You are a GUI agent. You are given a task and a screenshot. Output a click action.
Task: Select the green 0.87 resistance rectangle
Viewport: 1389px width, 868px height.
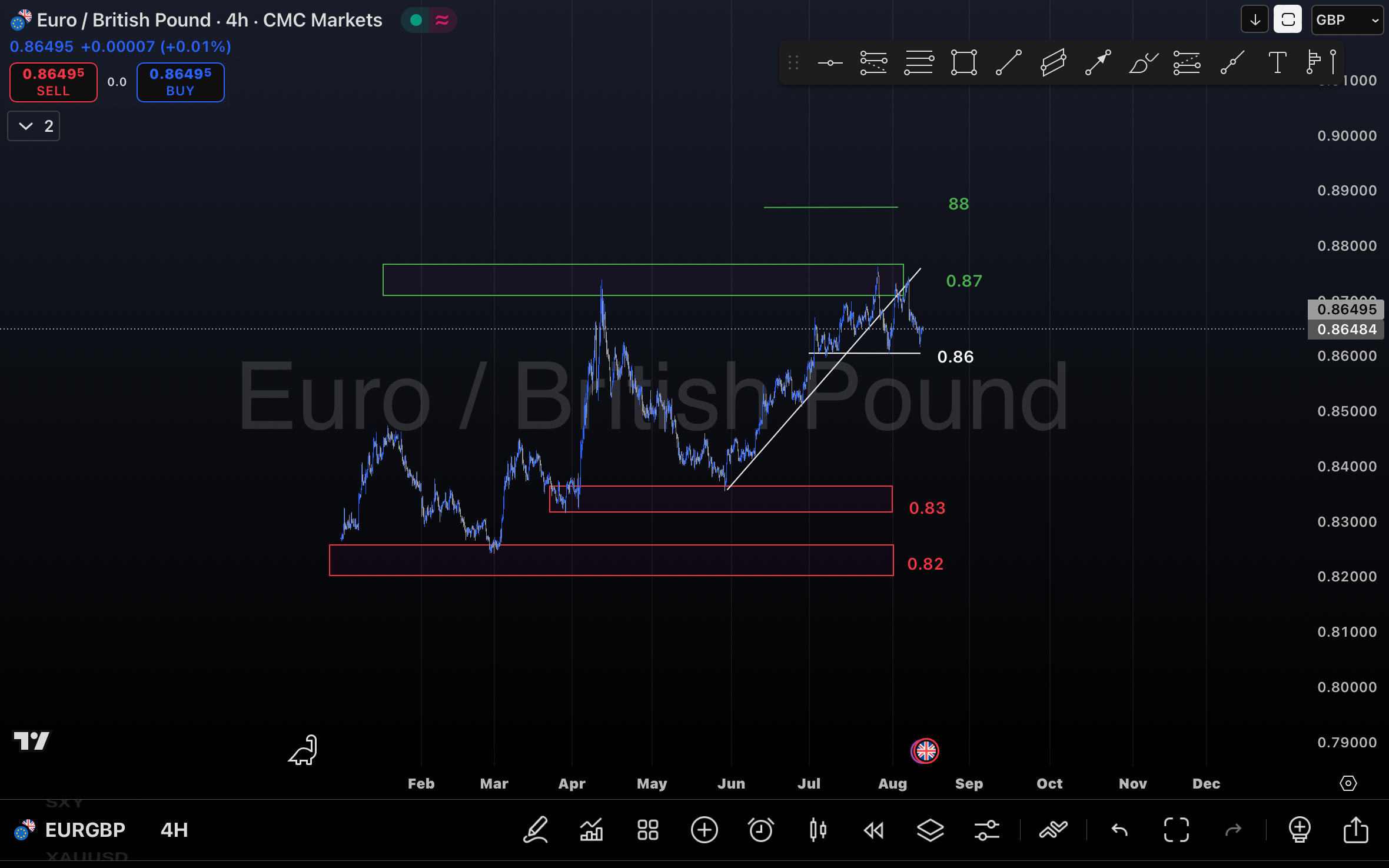(643, 280)
